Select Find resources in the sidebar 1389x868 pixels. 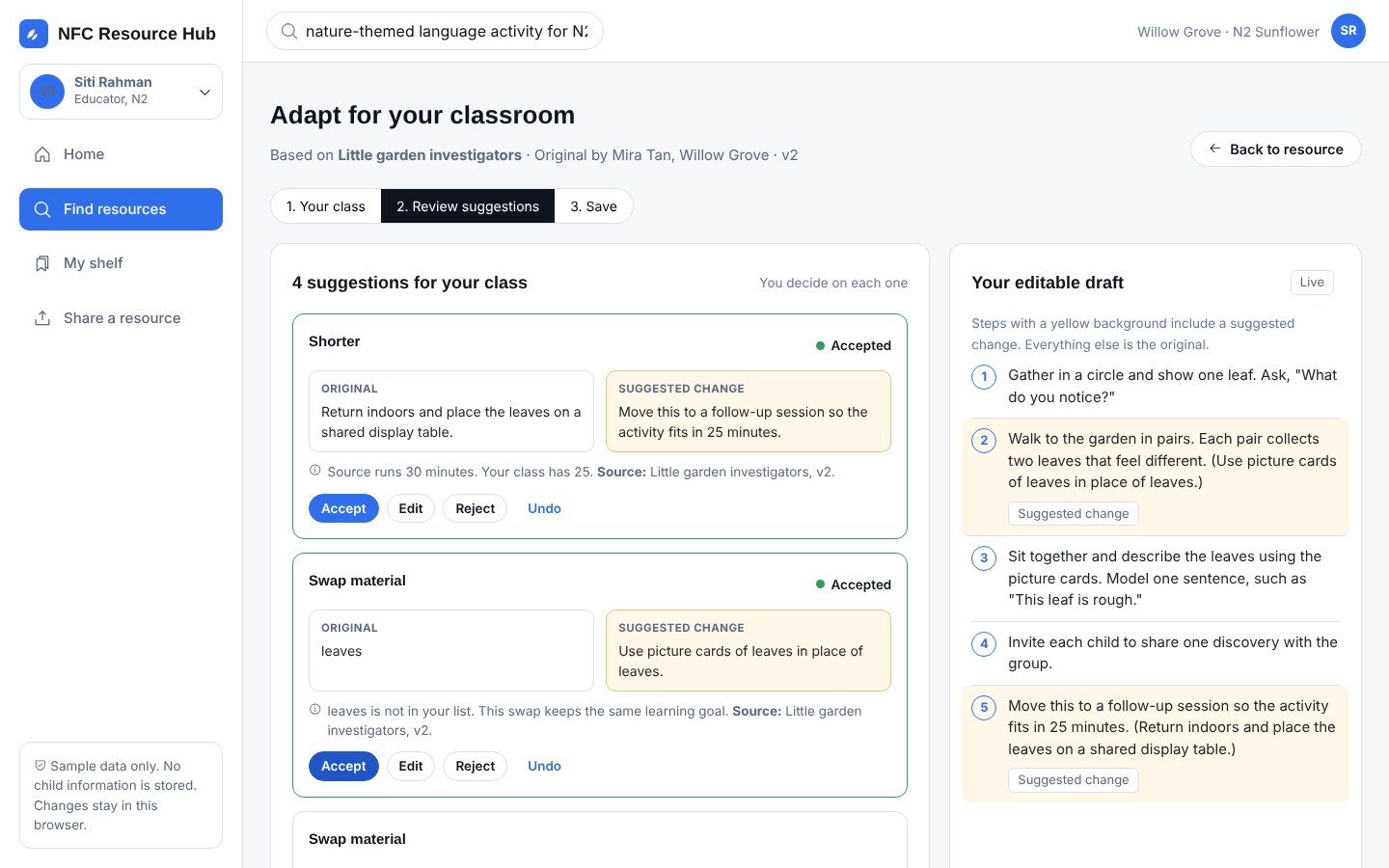[121, 209]
